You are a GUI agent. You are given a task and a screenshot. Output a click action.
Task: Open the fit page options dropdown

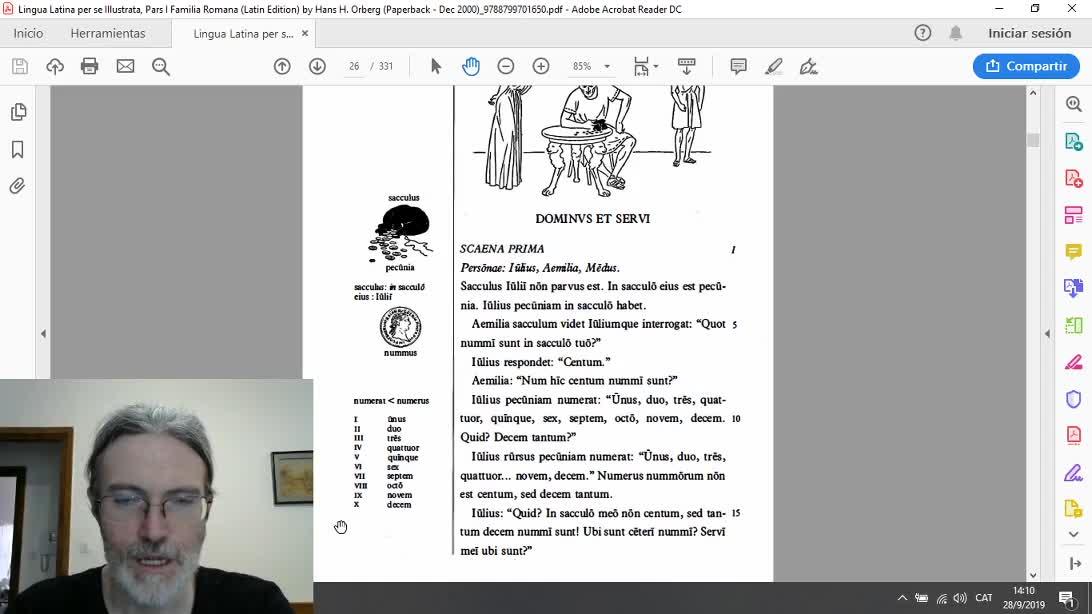point(646,66)
